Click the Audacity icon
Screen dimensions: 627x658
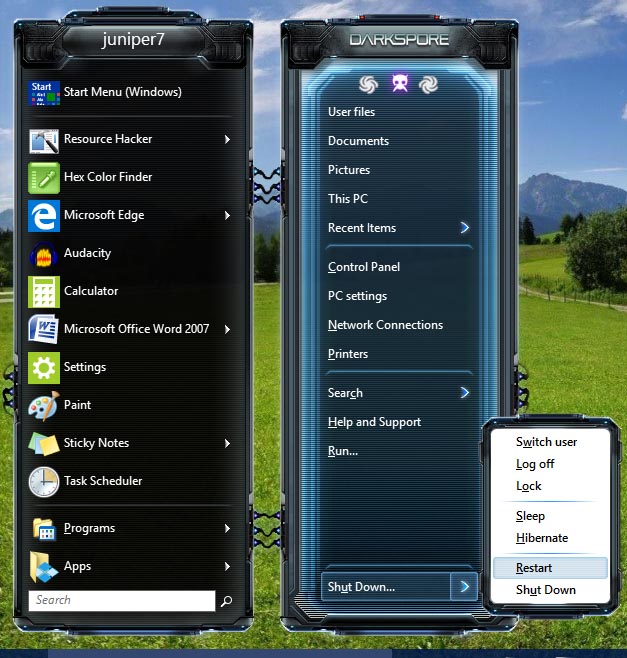(x=44, y=253)
